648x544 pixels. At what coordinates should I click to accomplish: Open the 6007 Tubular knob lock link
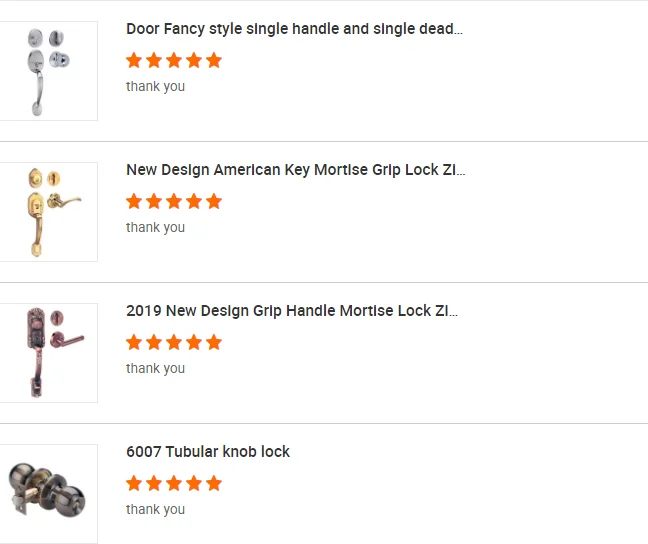[x=208, y=452]
